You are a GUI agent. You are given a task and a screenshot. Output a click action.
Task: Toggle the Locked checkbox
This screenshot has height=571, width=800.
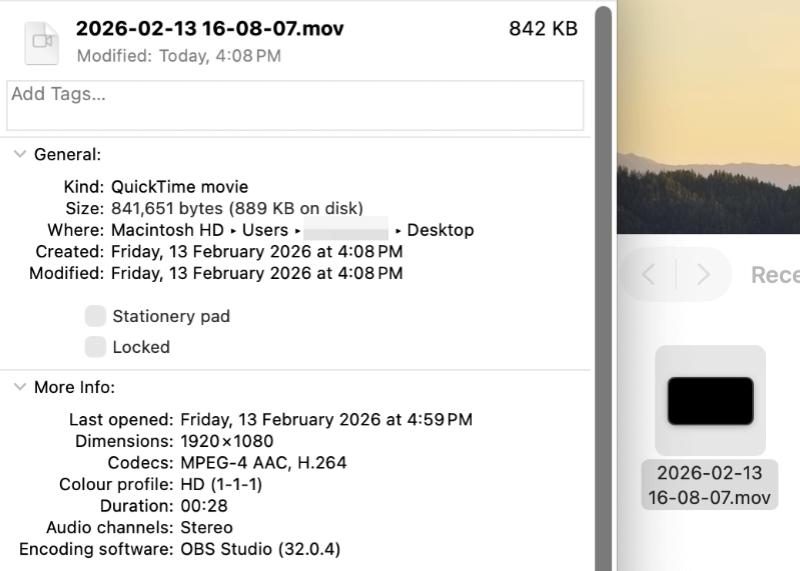(x=95, y=347)
